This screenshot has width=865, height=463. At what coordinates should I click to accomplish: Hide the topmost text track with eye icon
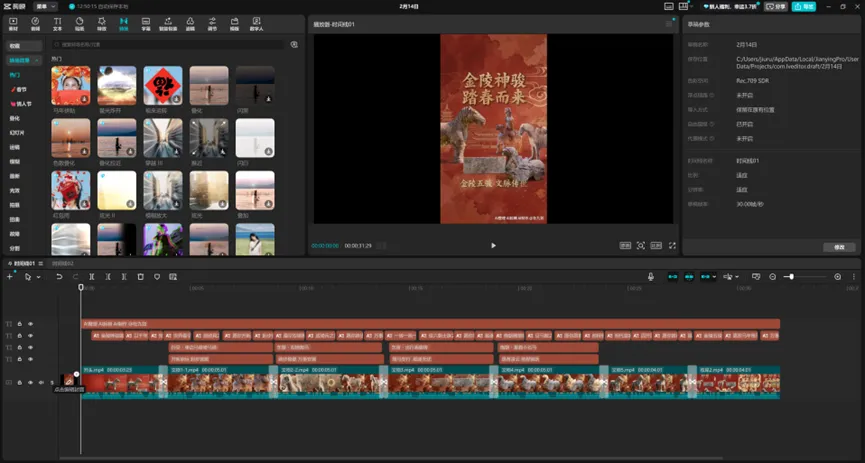pos(30,324)
